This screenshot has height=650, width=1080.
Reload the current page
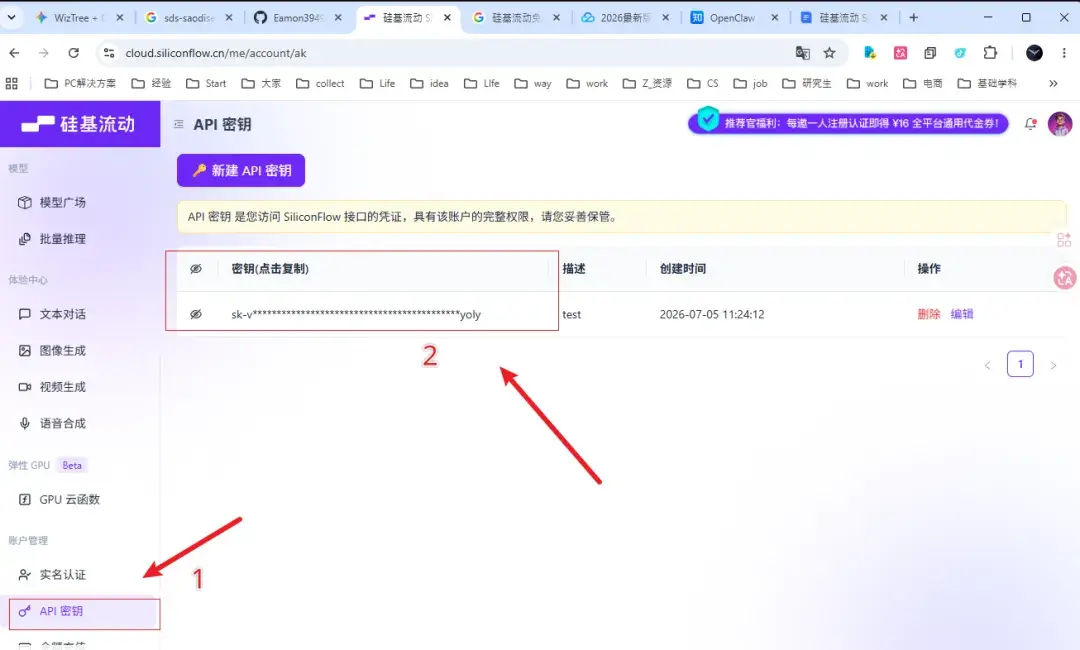[x=74, y=53]
